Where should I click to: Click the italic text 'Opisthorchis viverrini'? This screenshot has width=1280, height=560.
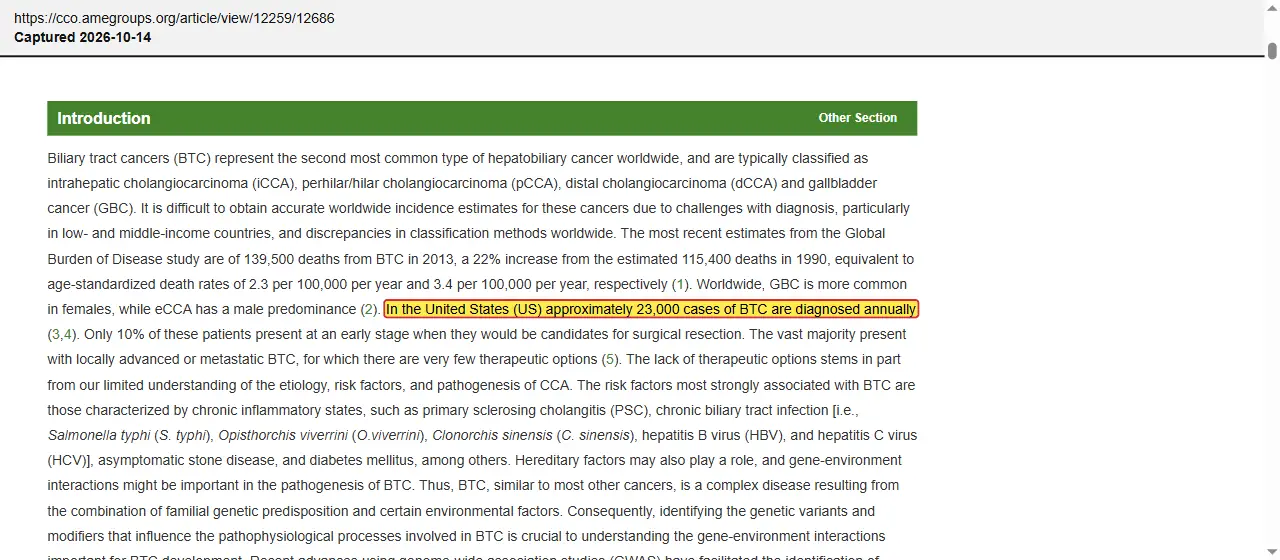(283, 435)
